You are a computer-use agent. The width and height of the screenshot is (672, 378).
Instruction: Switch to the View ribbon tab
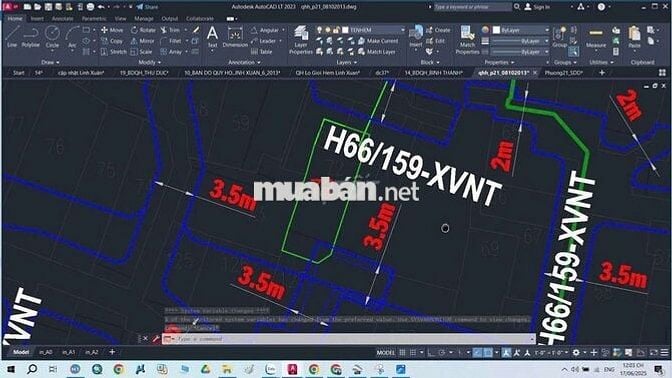pyautogui.click(x=120, y=19)
